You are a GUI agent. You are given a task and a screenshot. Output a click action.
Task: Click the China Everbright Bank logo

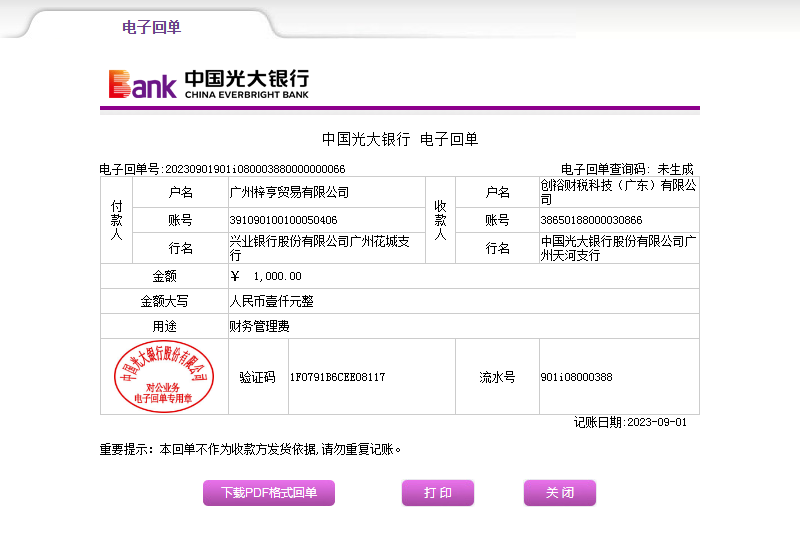tap(208, 84)
